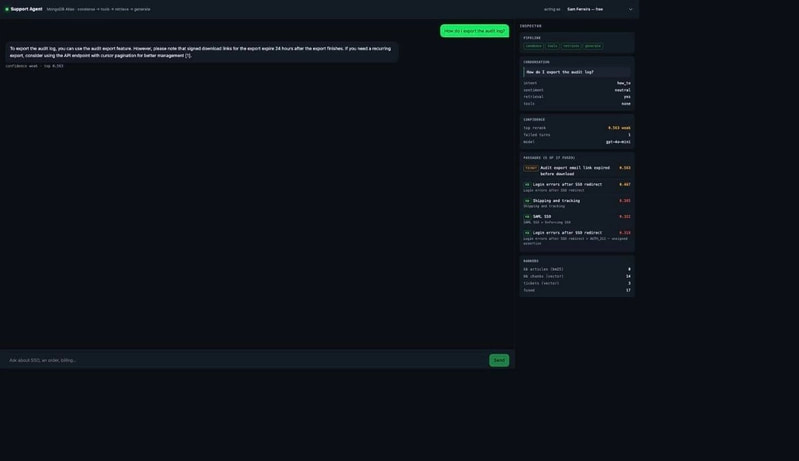Click the 'gpt-4o-mini' model value

coord(618,142)
